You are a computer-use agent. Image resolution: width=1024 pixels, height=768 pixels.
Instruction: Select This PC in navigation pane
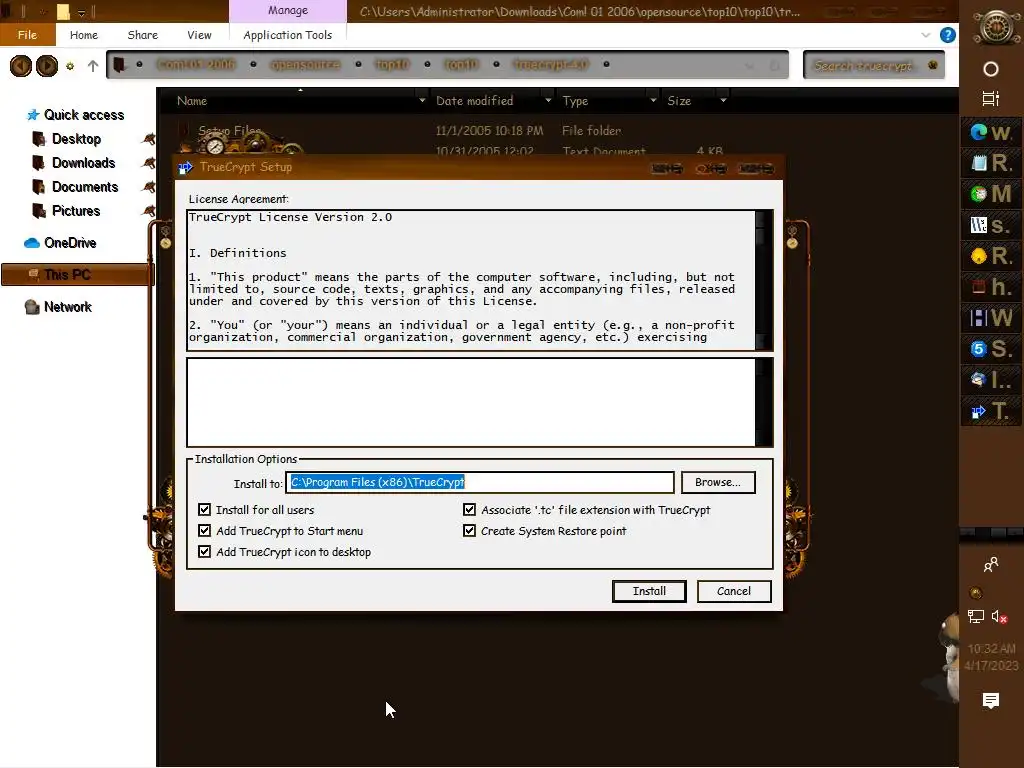pos(77,275)
